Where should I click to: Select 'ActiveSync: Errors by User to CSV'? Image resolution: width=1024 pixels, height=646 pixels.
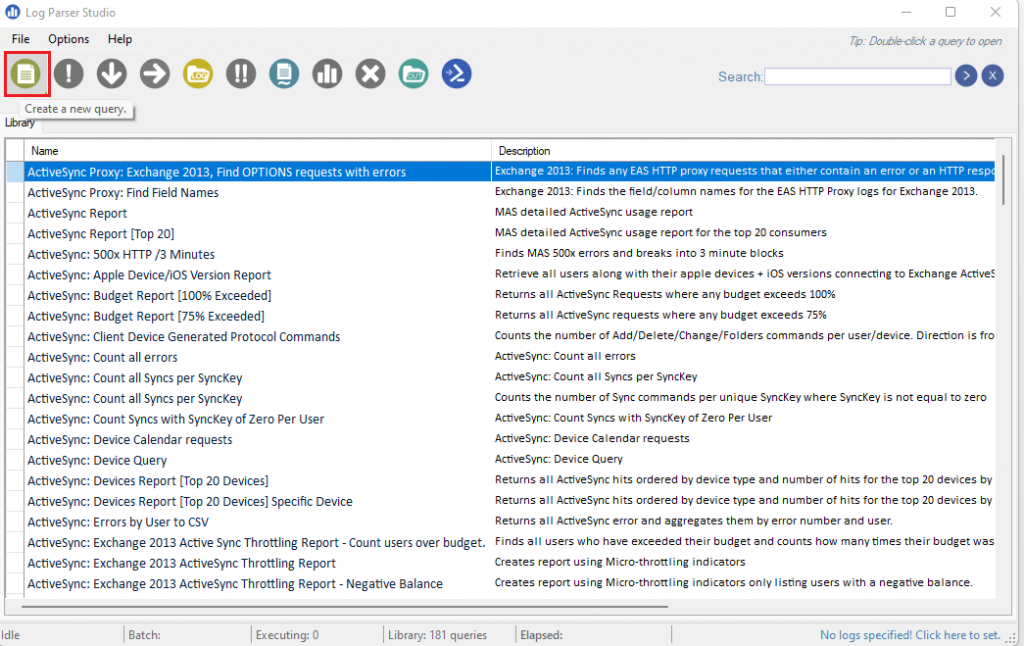point(118,522)
